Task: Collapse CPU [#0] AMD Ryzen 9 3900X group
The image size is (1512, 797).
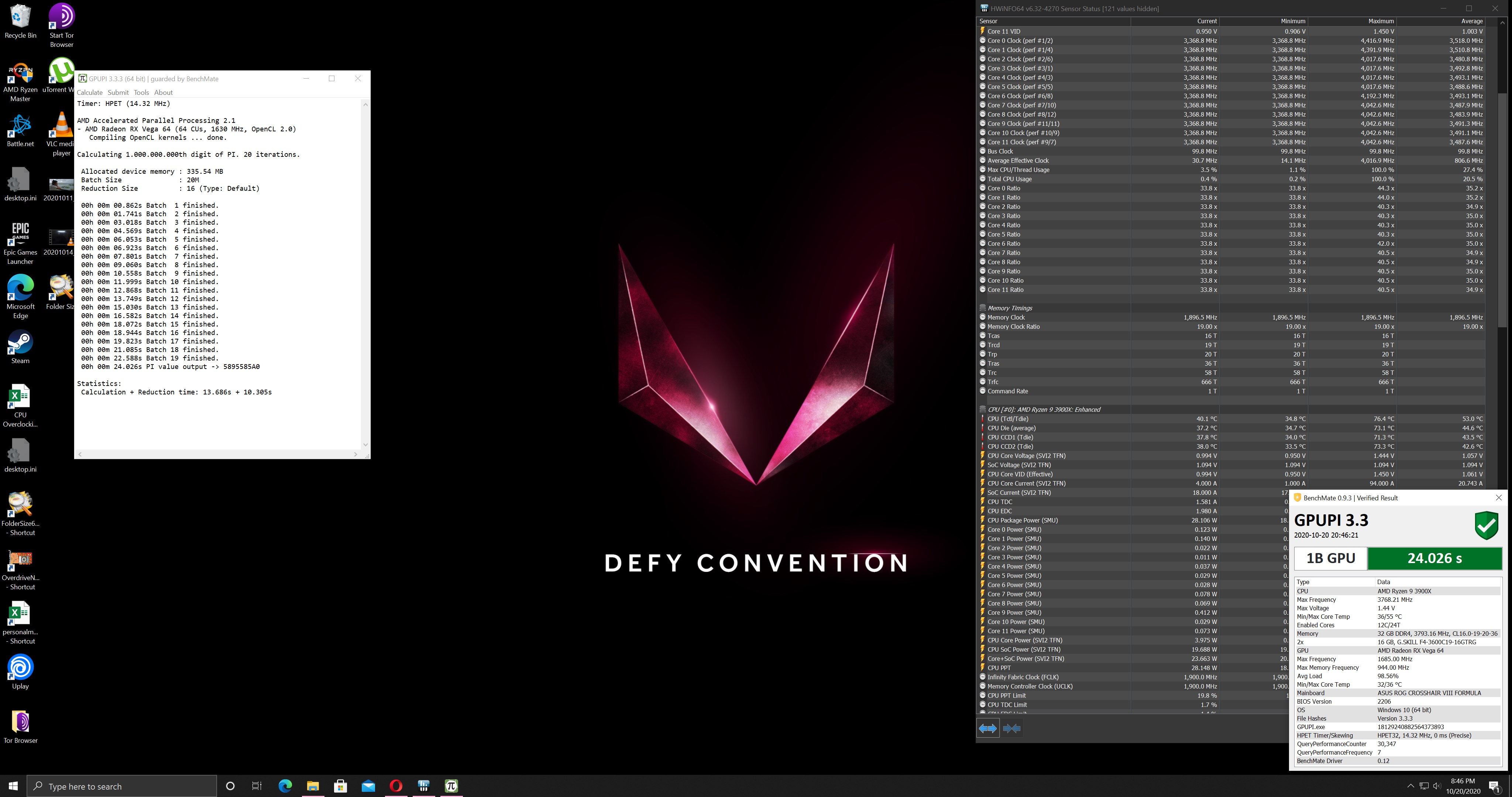Action: (x=983, y=409)
